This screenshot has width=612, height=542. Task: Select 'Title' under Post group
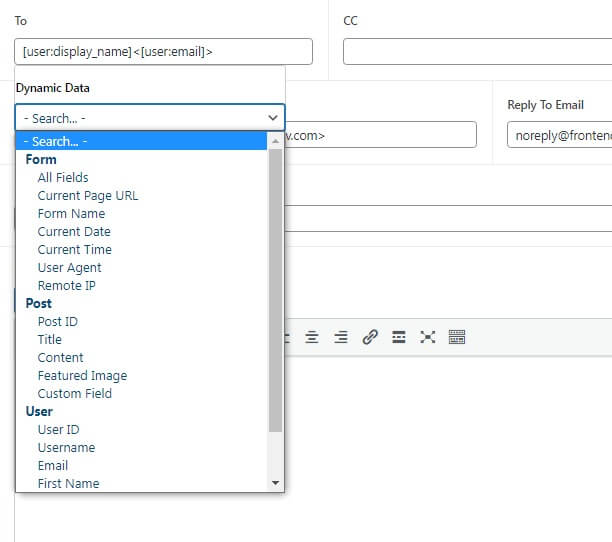141,339
